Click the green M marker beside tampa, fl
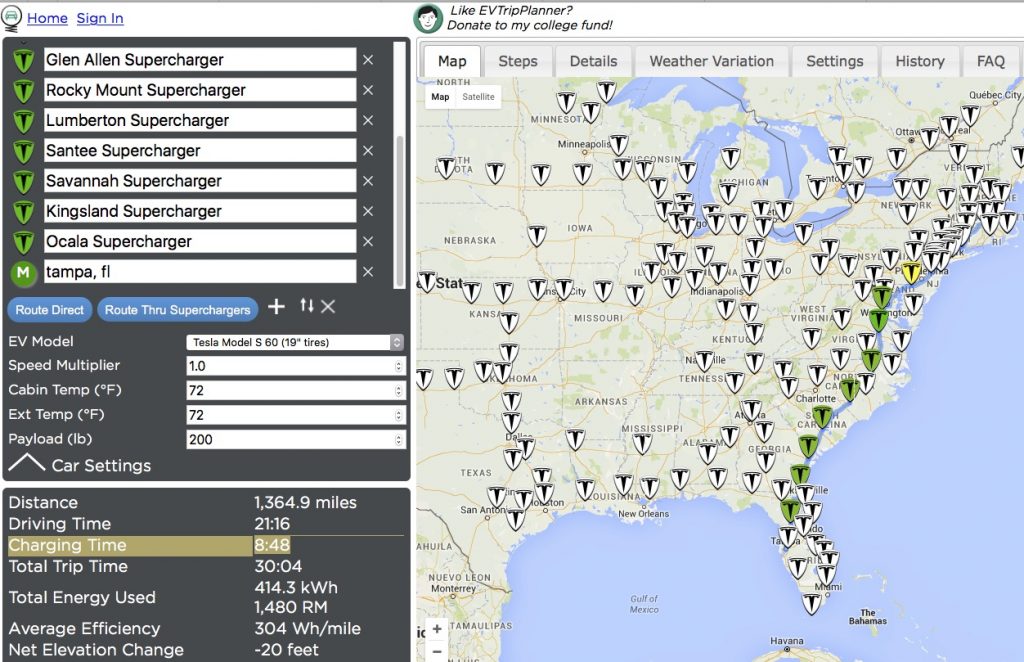This screenshot has width=1024, height=662. pos(24,272)
